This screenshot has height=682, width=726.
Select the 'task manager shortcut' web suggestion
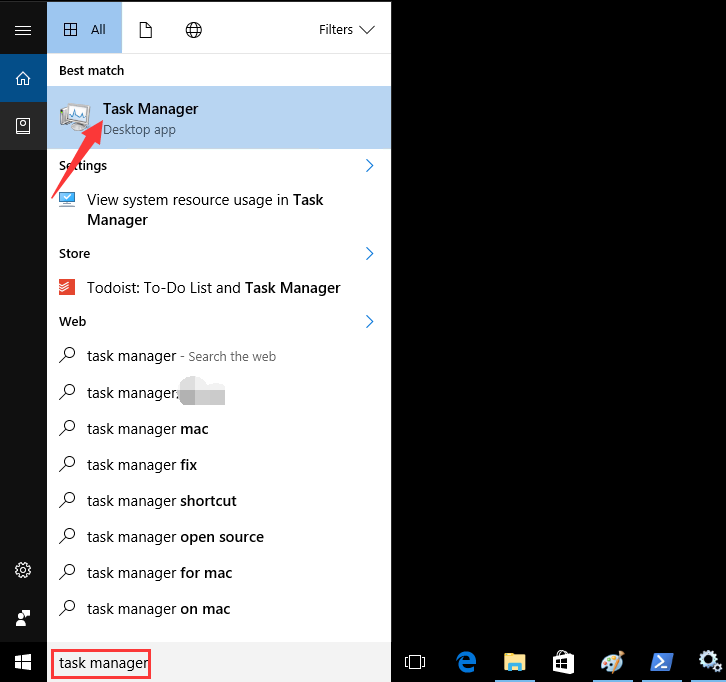[x=162, y=501]
